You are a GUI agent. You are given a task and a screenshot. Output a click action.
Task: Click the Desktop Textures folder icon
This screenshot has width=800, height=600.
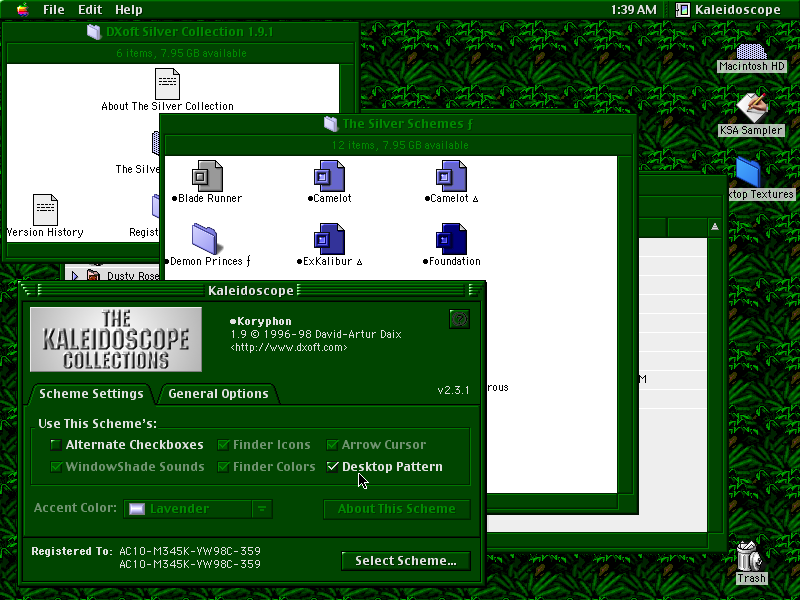[x=748, y=172]
